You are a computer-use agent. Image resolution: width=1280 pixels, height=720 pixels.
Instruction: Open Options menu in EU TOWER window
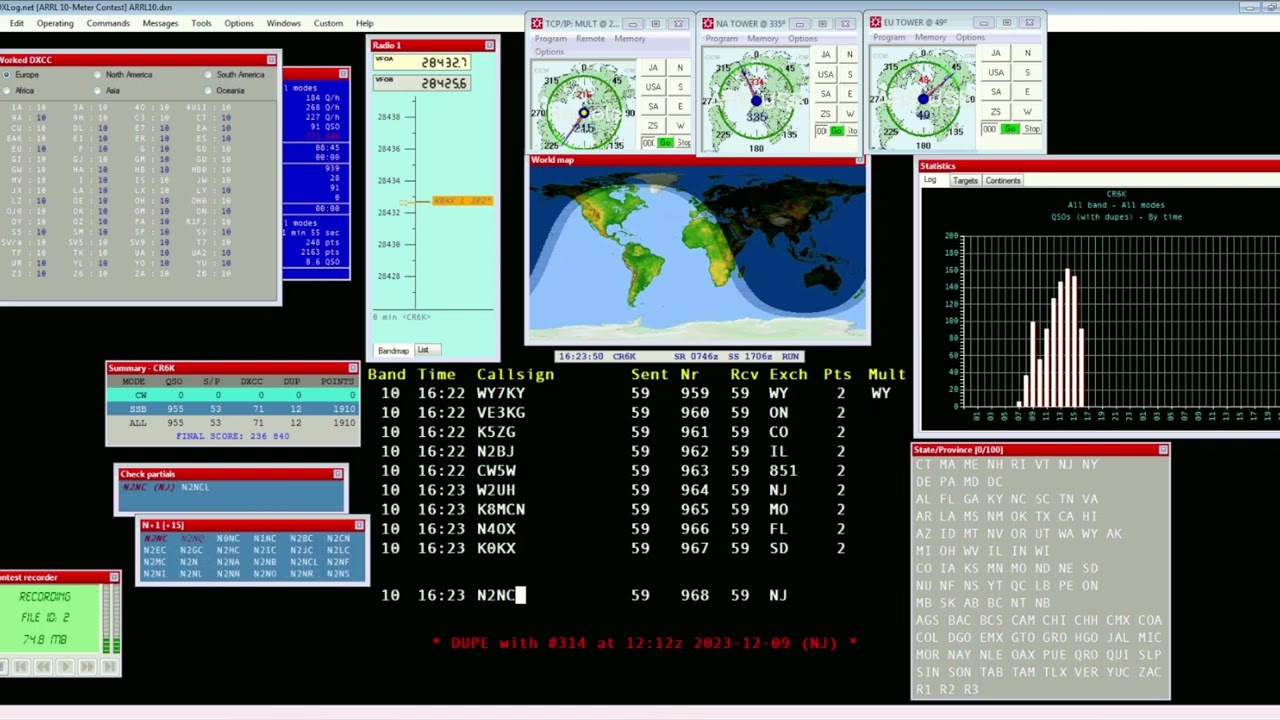[970, 37]
